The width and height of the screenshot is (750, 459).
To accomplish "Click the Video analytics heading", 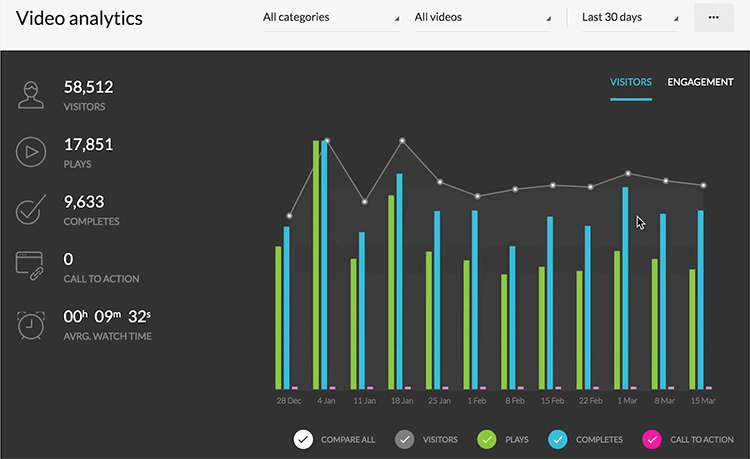I will pos(79,18).
